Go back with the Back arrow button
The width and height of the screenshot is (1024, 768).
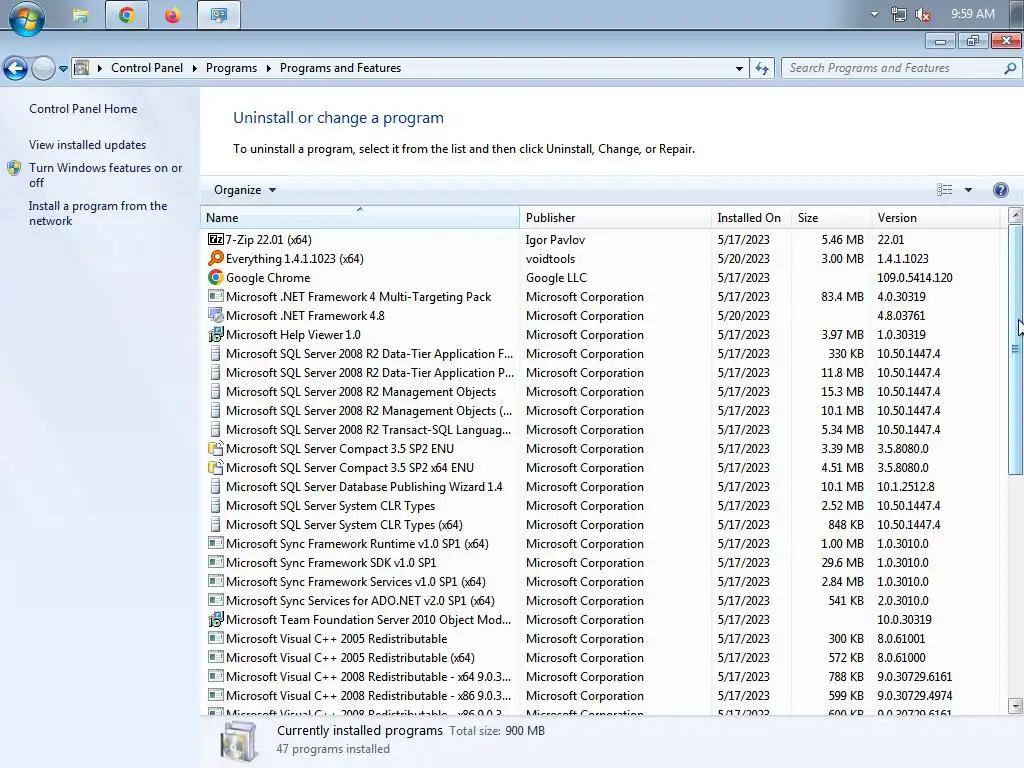(x=16, y=68)
